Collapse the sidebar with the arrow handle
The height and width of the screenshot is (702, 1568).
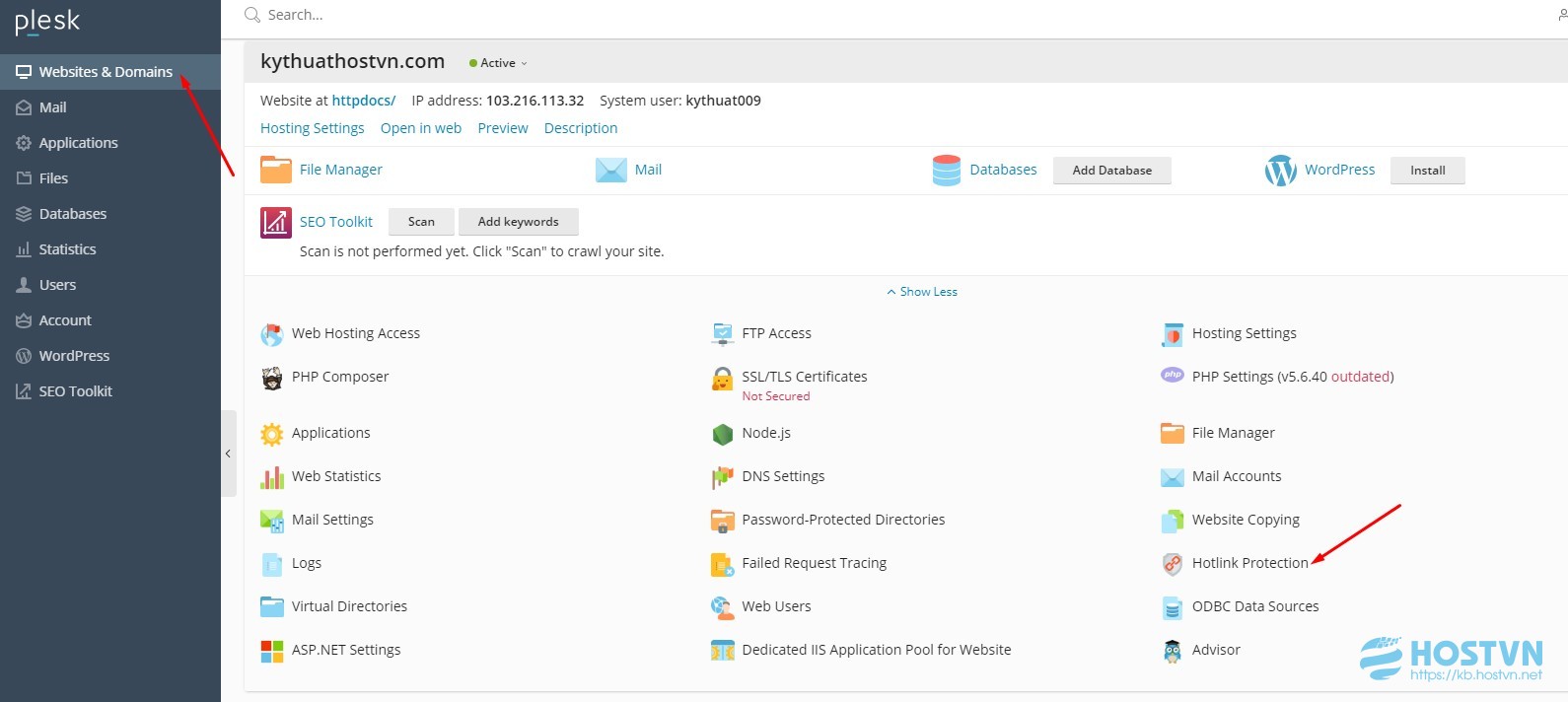coord(228,454)
